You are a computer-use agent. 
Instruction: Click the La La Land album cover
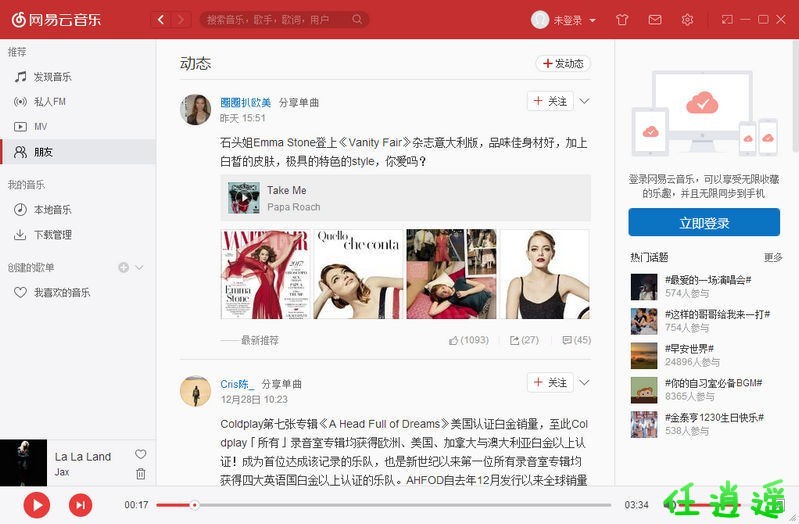tap(23, 462)
